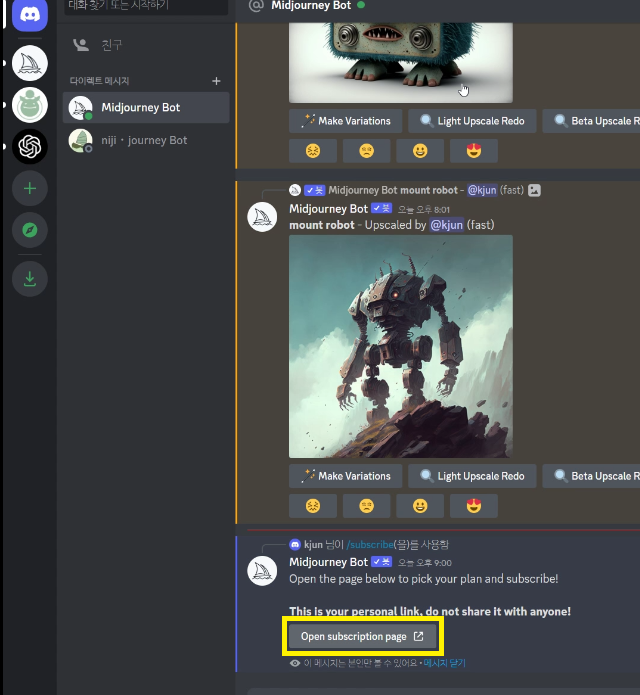Click Make Variations under robot image
The image size is (640, 695).
(x=345, y=476)
